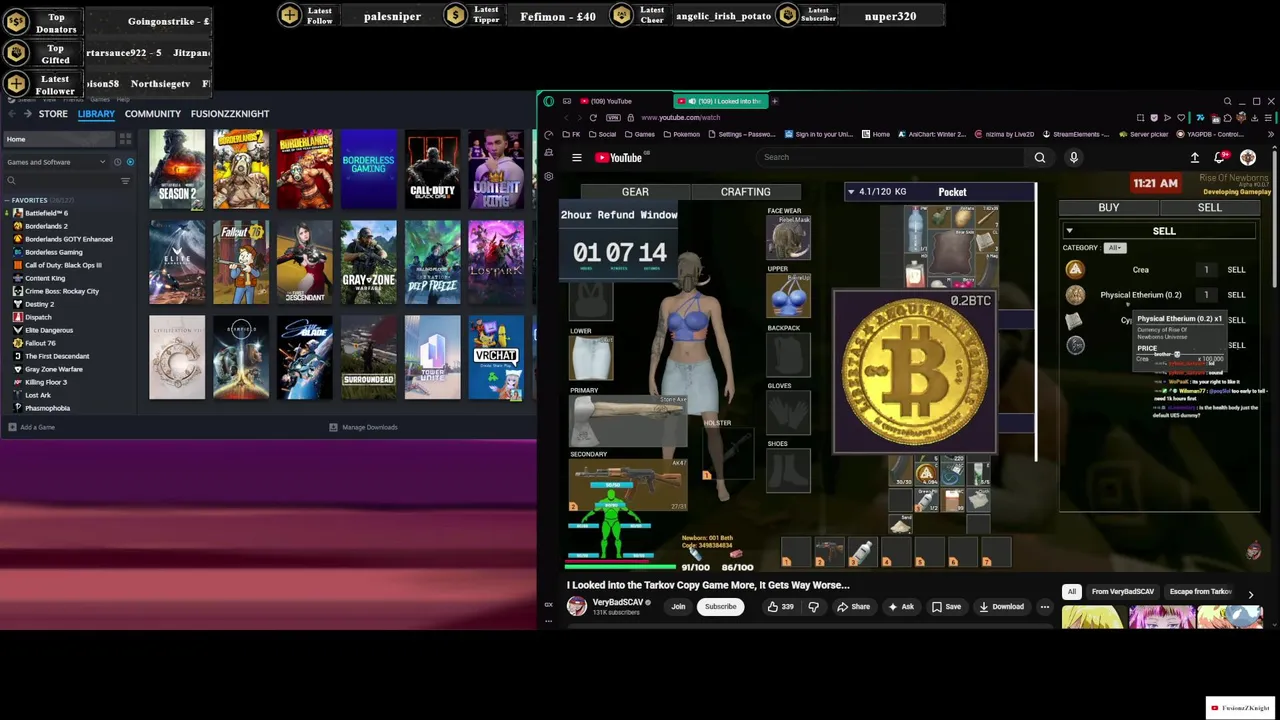Open the YouTube hamburger guide menu
Viewport: 1280px width, 720px height.
tap(577, 157)
